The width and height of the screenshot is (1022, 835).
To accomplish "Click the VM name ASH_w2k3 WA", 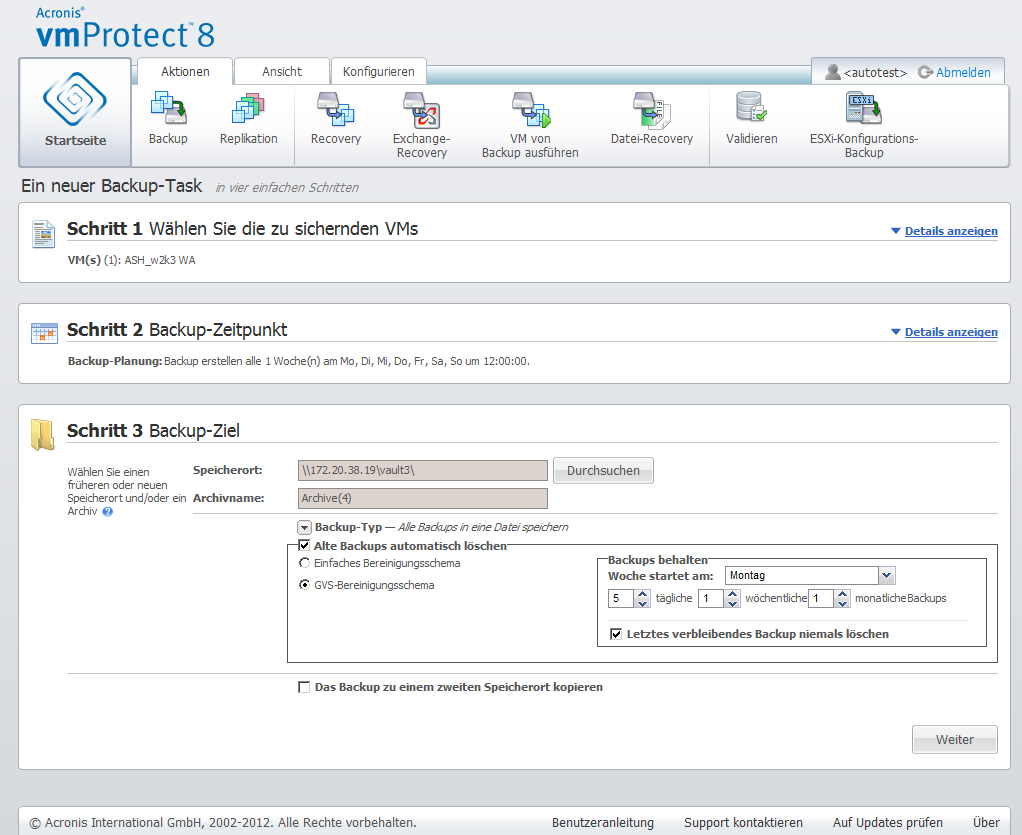I will (x=160, y=260).
